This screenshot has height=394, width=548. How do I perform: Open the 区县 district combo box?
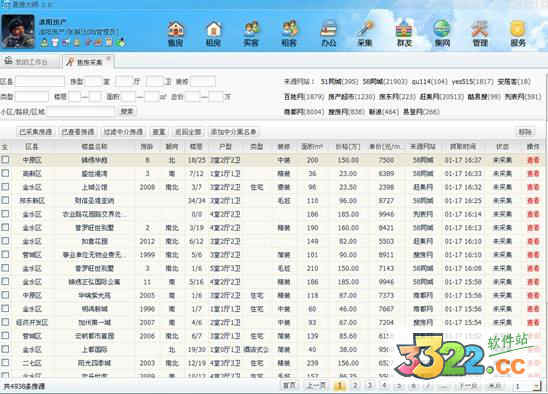[40, 81]
